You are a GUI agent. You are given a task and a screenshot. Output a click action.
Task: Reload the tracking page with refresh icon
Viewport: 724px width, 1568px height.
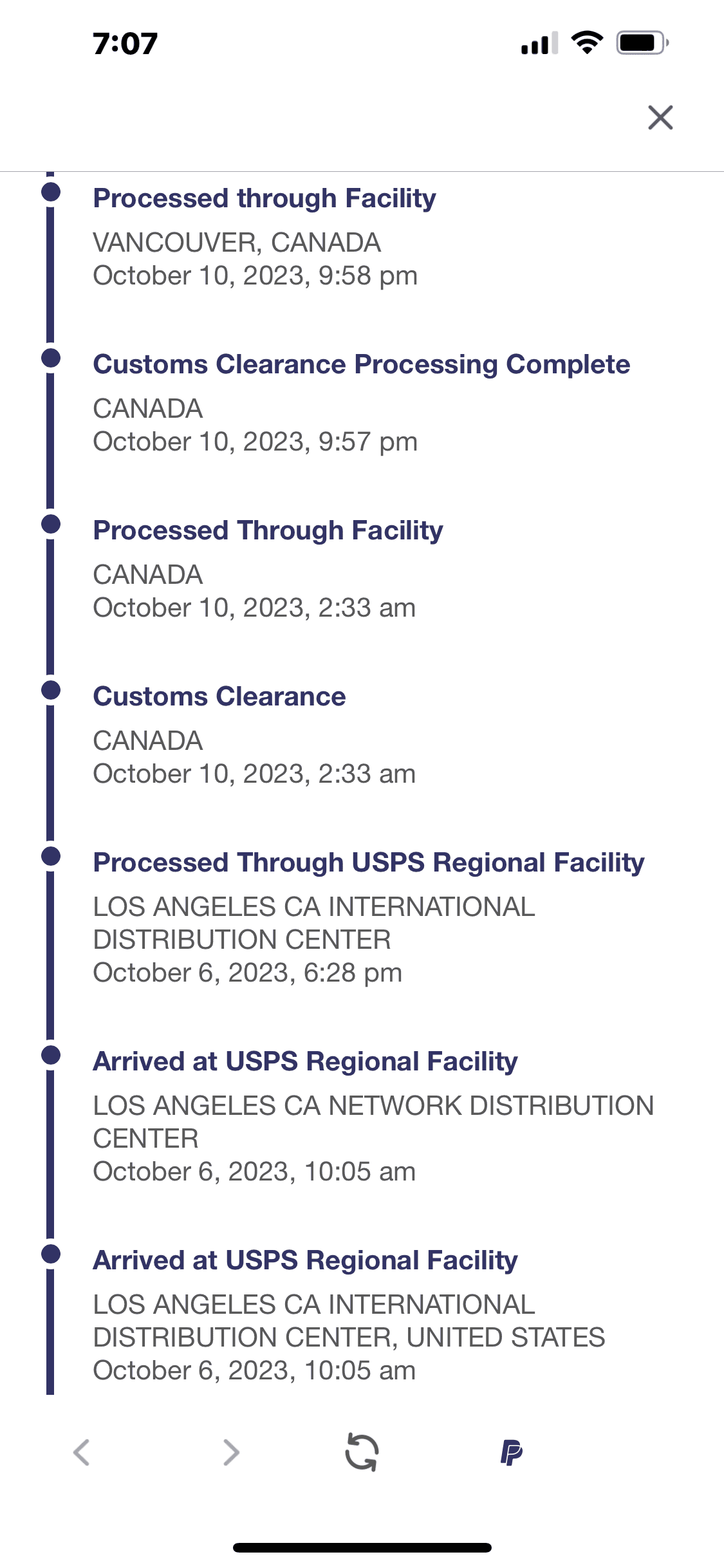point(362,1452)
